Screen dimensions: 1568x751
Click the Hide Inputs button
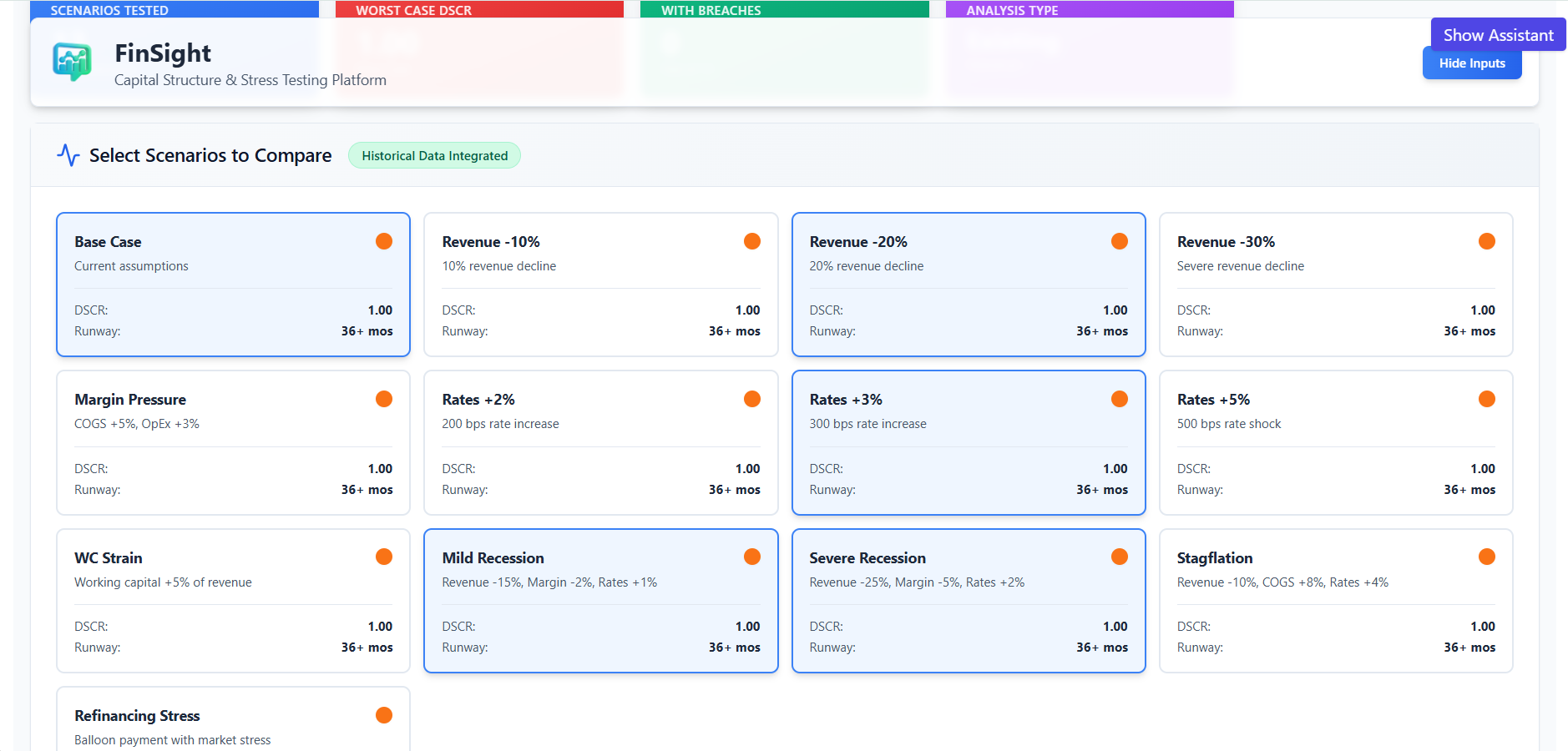1471,63
